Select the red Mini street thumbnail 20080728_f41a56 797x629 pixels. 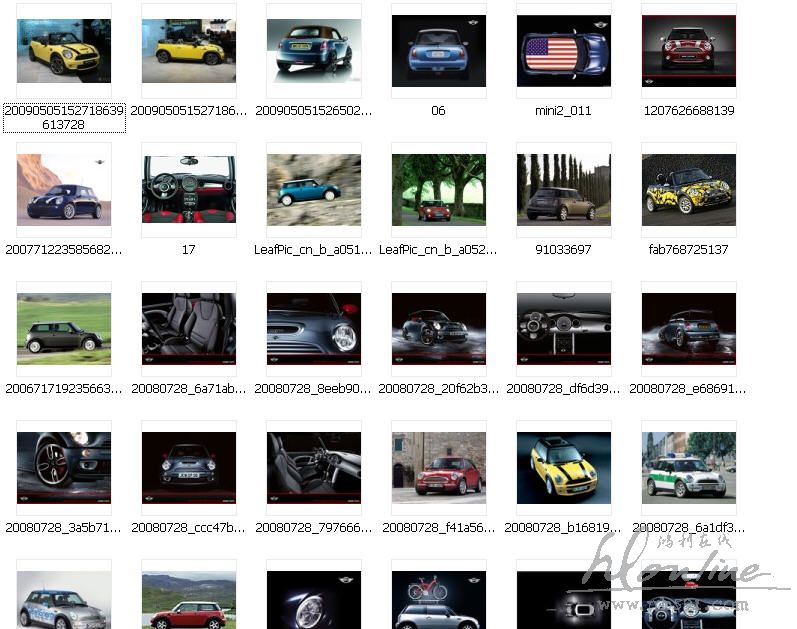pos(438,466)
